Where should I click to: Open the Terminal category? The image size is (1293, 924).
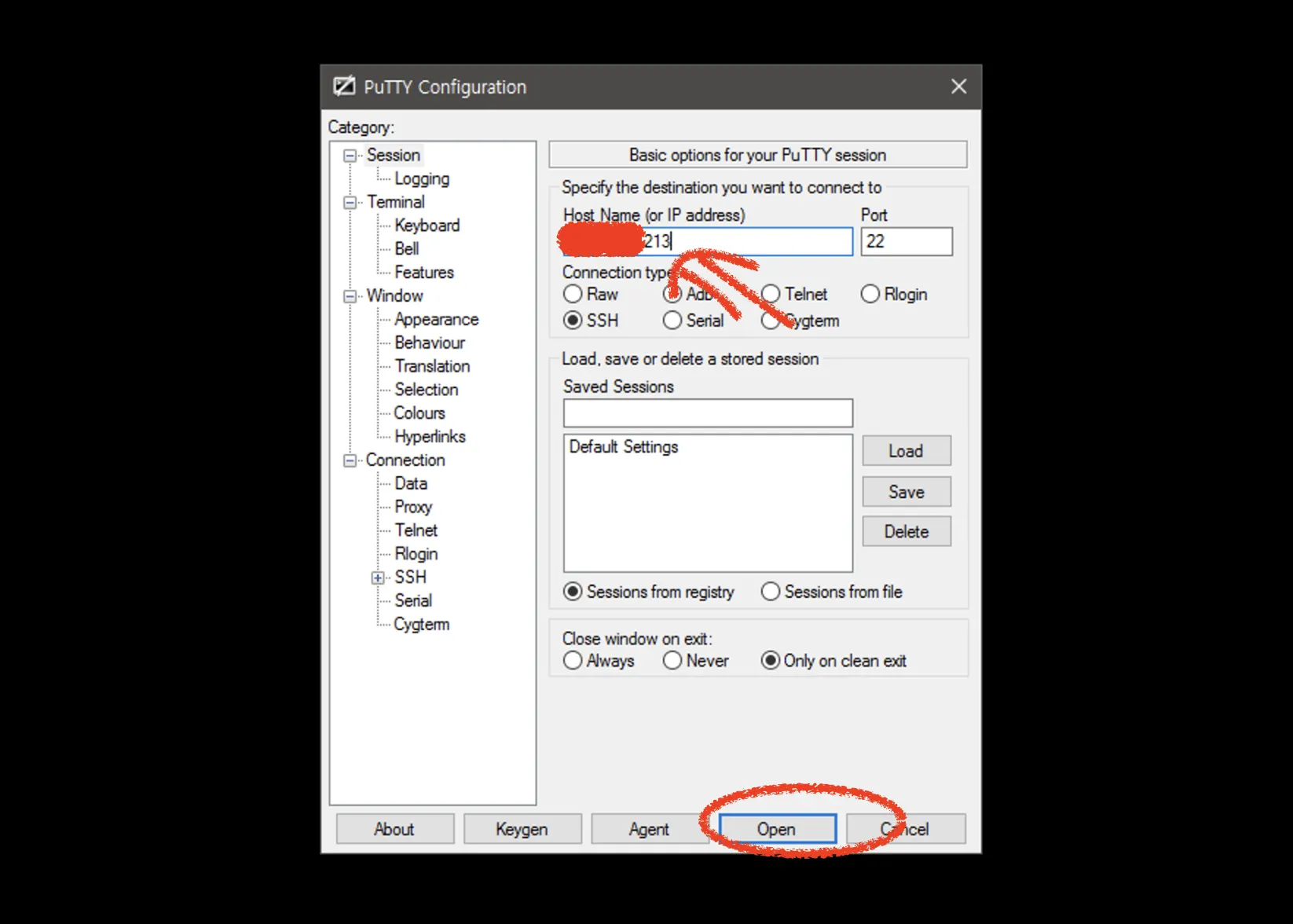point(396,202)
